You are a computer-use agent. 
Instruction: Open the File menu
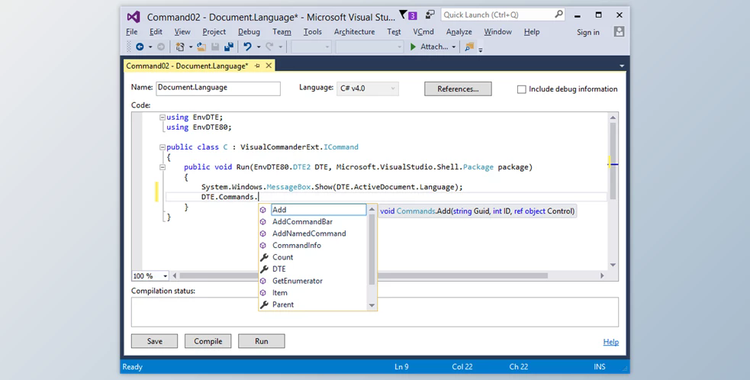click(x=132, y=32)
